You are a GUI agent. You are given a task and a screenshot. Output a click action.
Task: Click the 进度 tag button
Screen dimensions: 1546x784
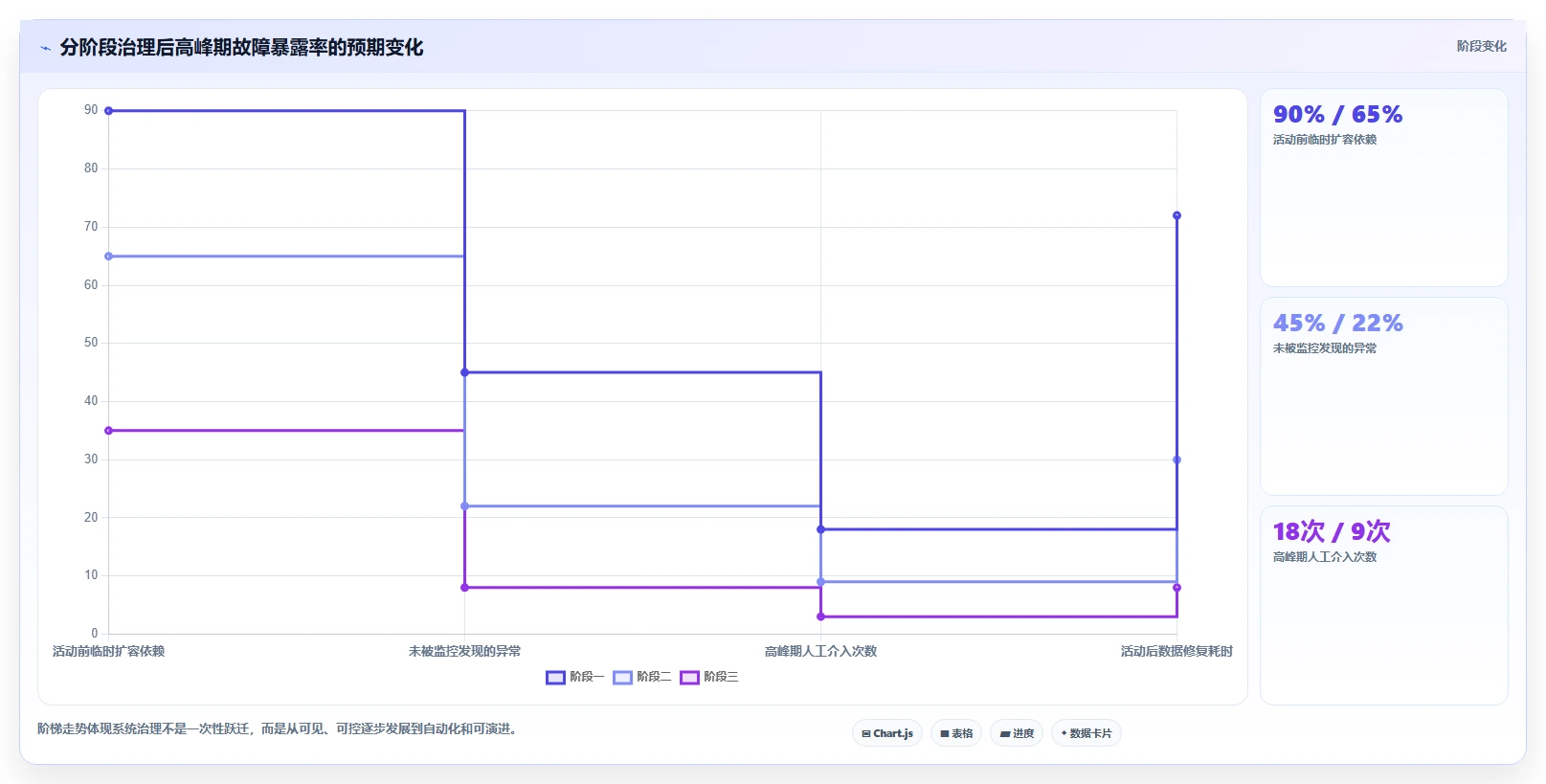(1017, 733)
